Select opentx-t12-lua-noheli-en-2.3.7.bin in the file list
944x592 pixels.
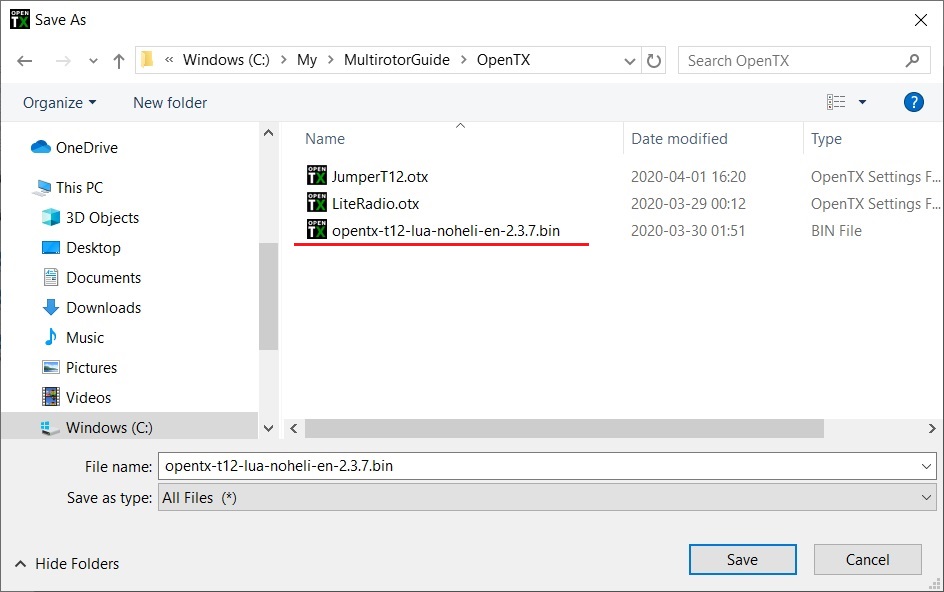click(x=446, y=231)
